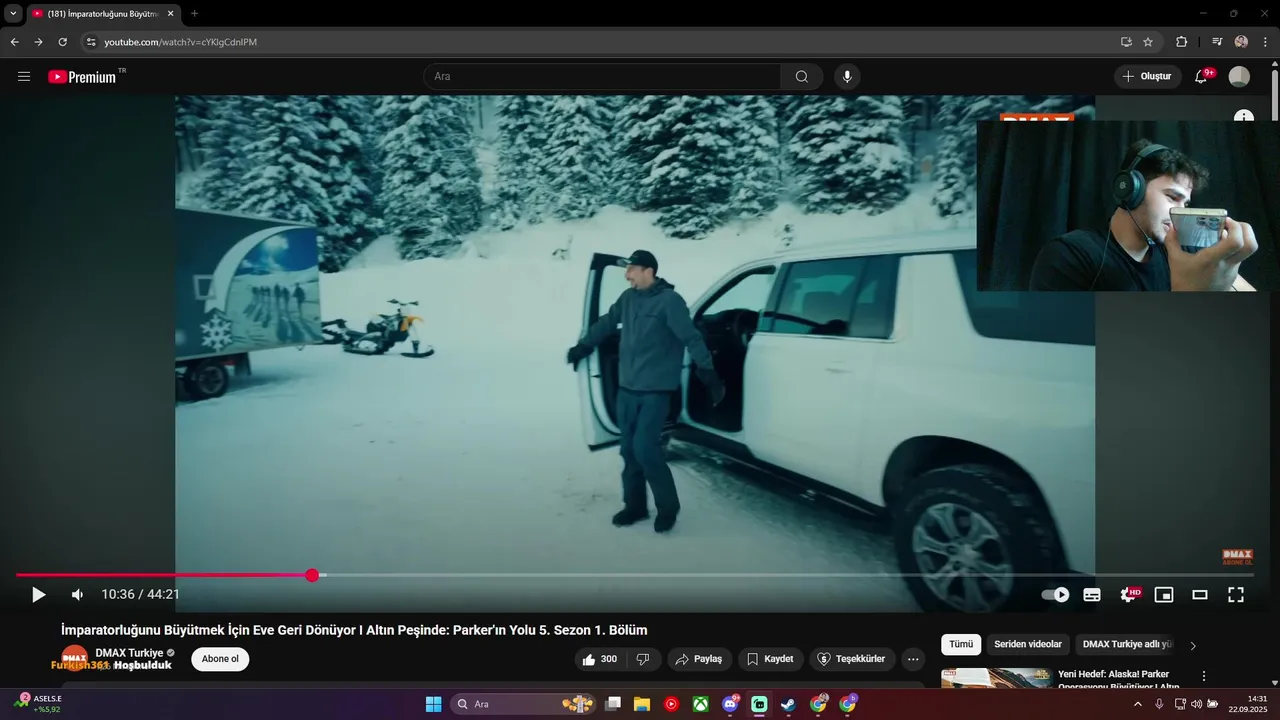Open the Chrome tab search dropdown arrow

[x=13, y=13]
